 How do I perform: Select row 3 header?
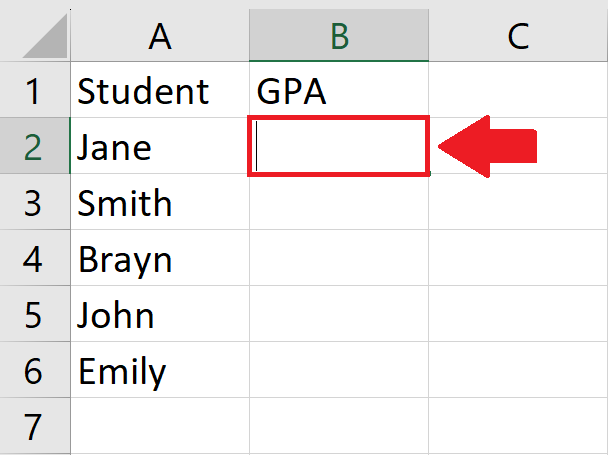(x=35, y=202)
